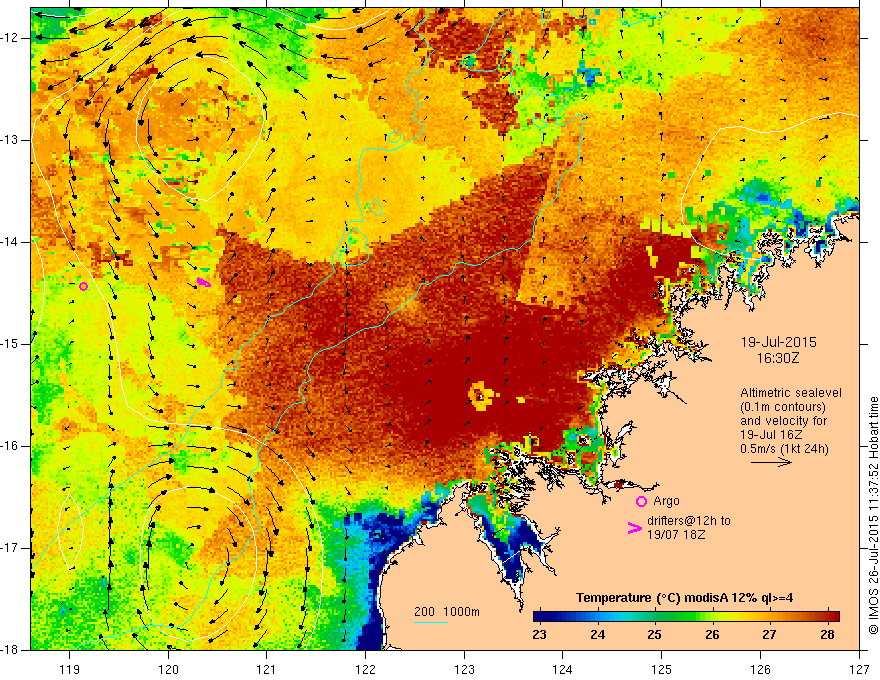Click the '0.5m/s (1kt 24h)' label
880x680 pixels.
point(784,449)
